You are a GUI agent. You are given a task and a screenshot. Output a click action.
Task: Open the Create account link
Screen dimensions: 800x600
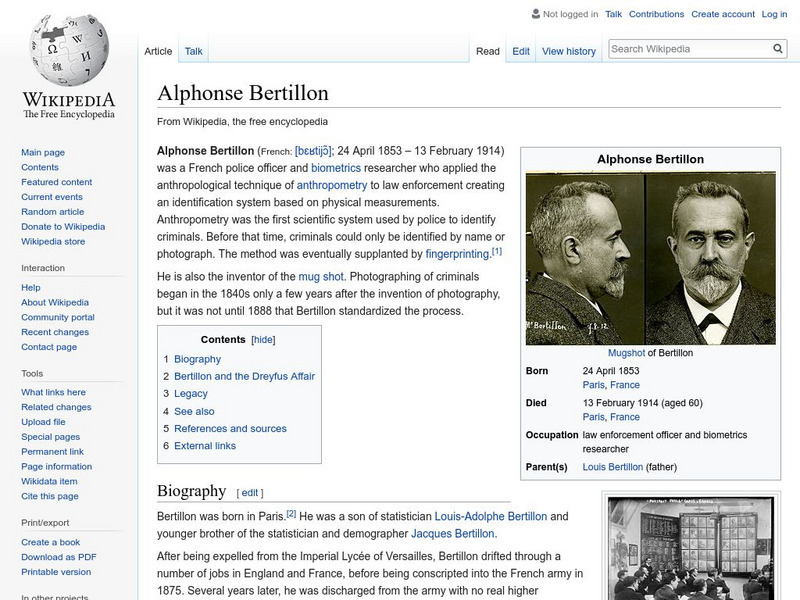point(722,14)
